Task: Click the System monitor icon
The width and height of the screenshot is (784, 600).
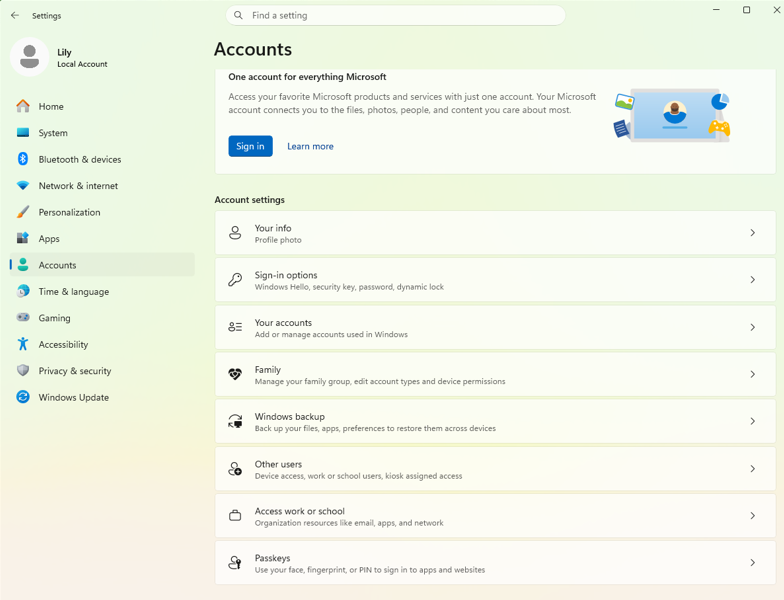Action: pos(22,132)
